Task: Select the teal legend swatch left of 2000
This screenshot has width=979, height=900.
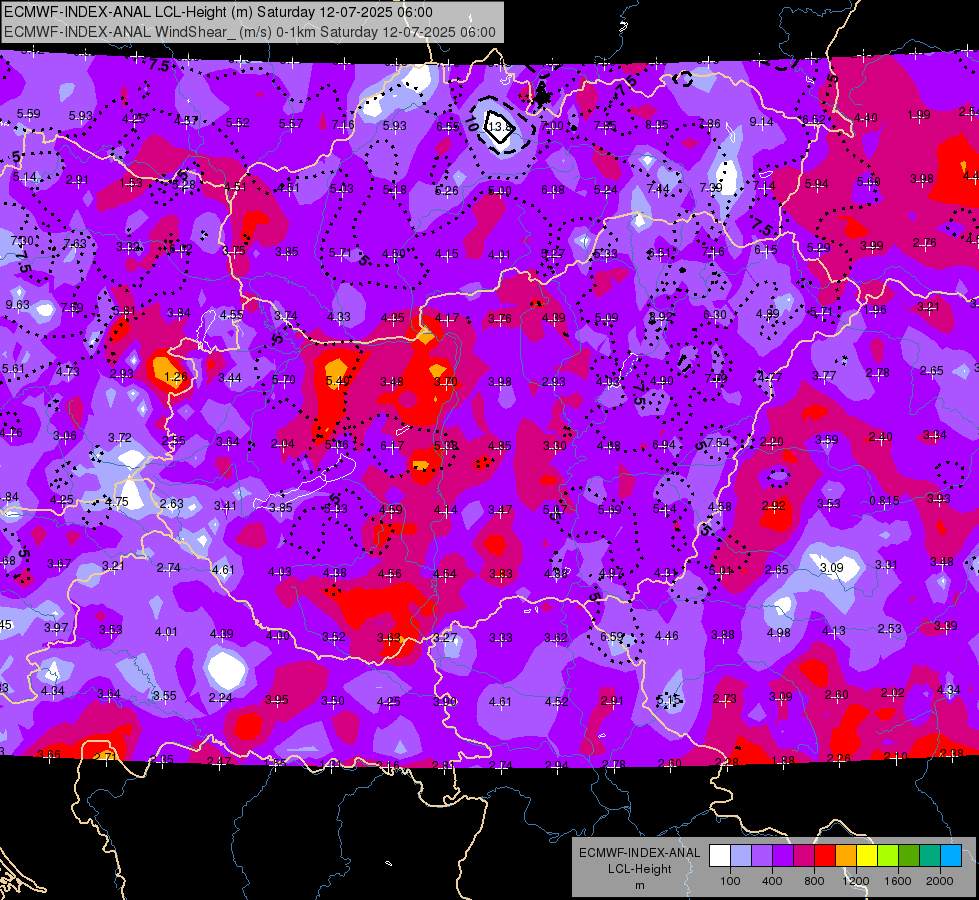Action: point(930,855)
